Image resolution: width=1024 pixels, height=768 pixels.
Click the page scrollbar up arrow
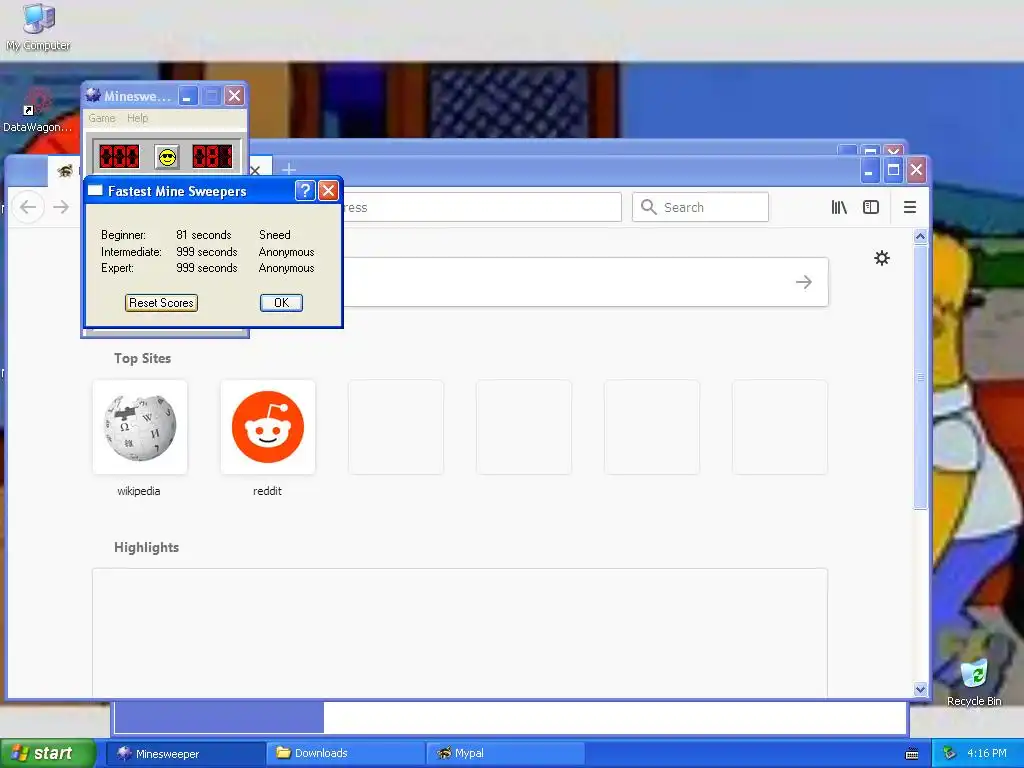coord(920,236)
